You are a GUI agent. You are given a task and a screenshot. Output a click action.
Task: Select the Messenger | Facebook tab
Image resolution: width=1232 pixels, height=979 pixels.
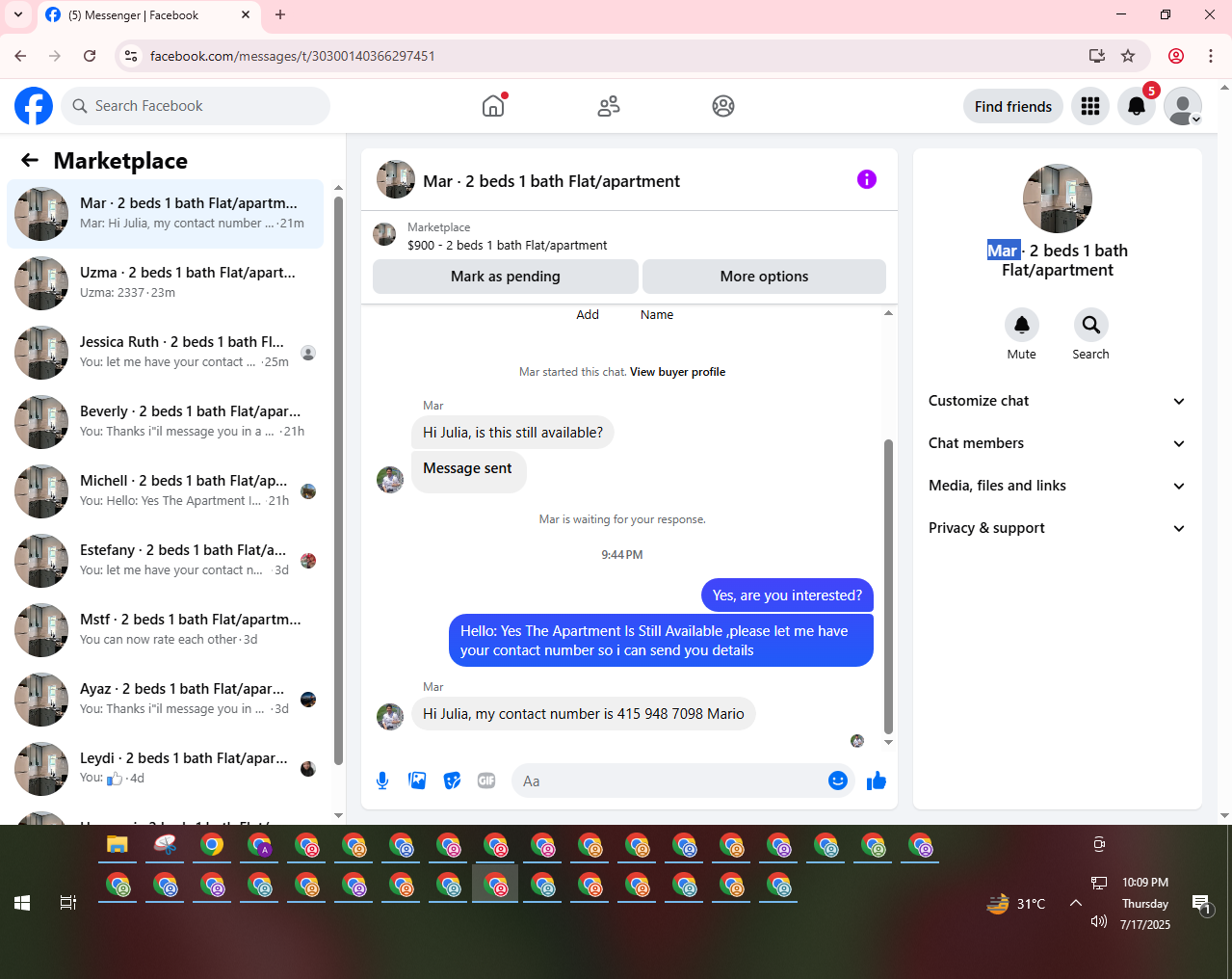[x=149, y=15]
